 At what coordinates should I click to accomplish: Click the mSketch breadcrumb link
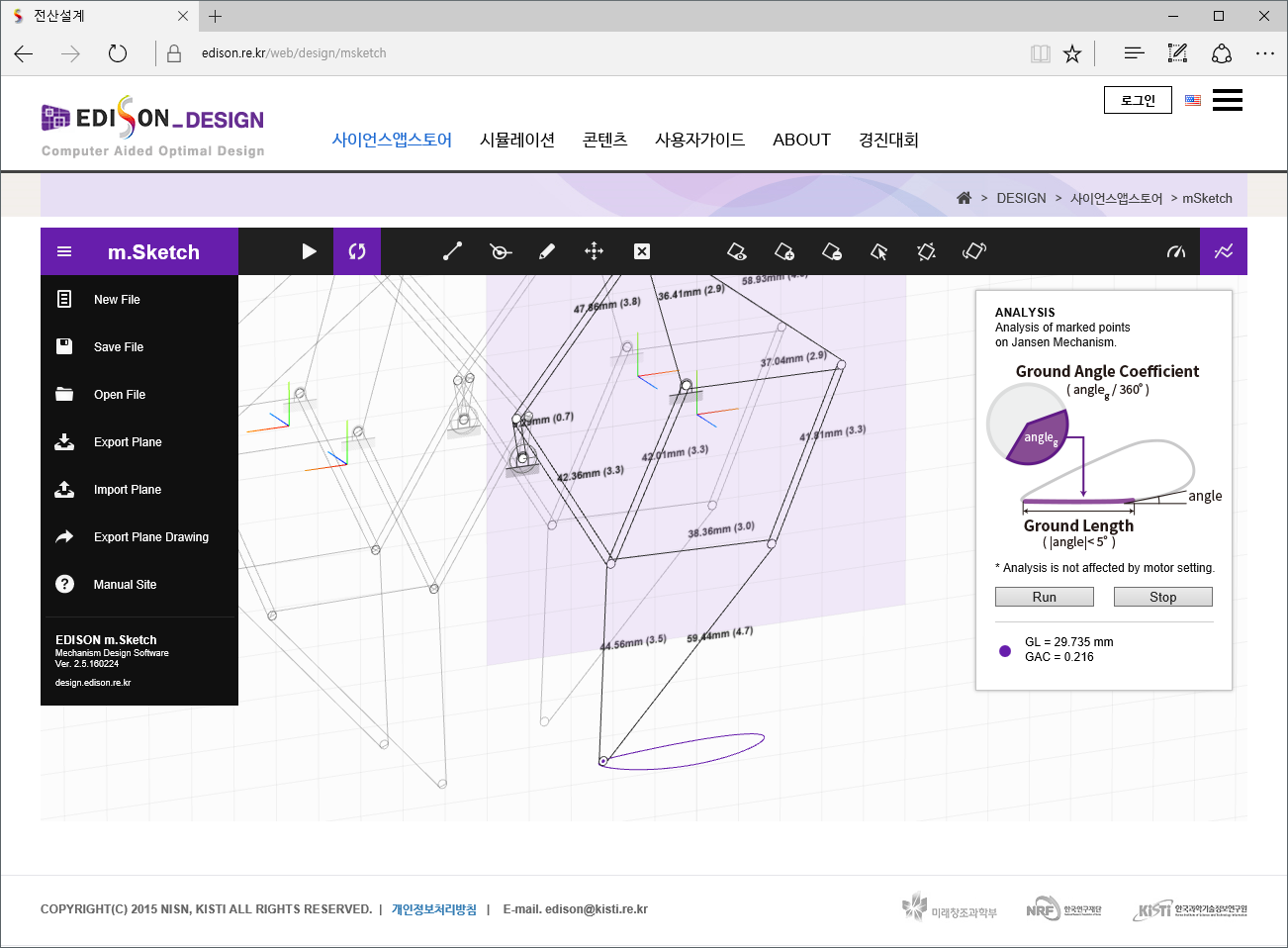point(1207,198)
